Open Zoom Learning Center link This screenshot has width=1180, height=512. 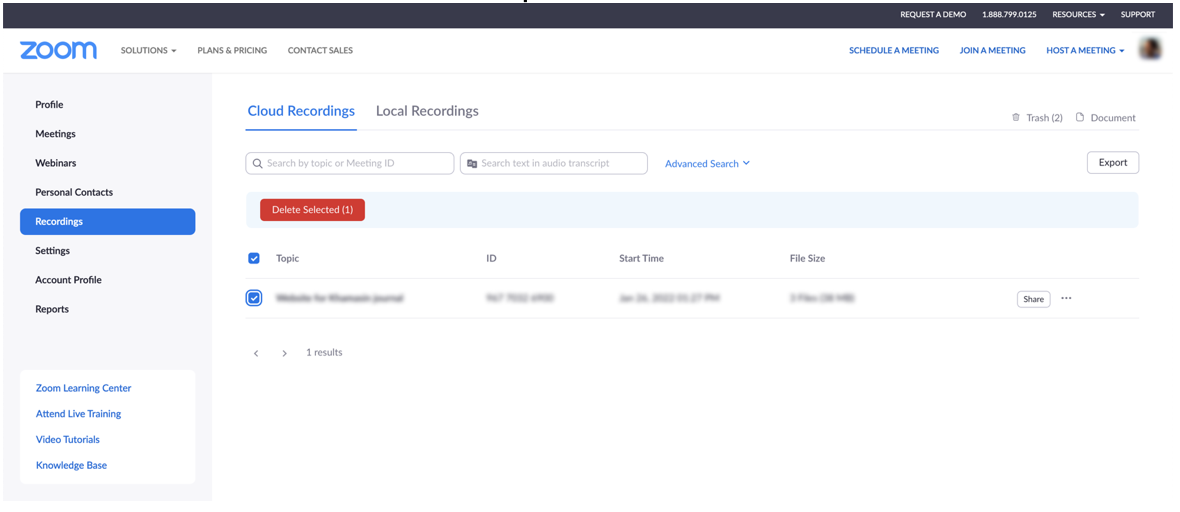(x=84, y=389)
